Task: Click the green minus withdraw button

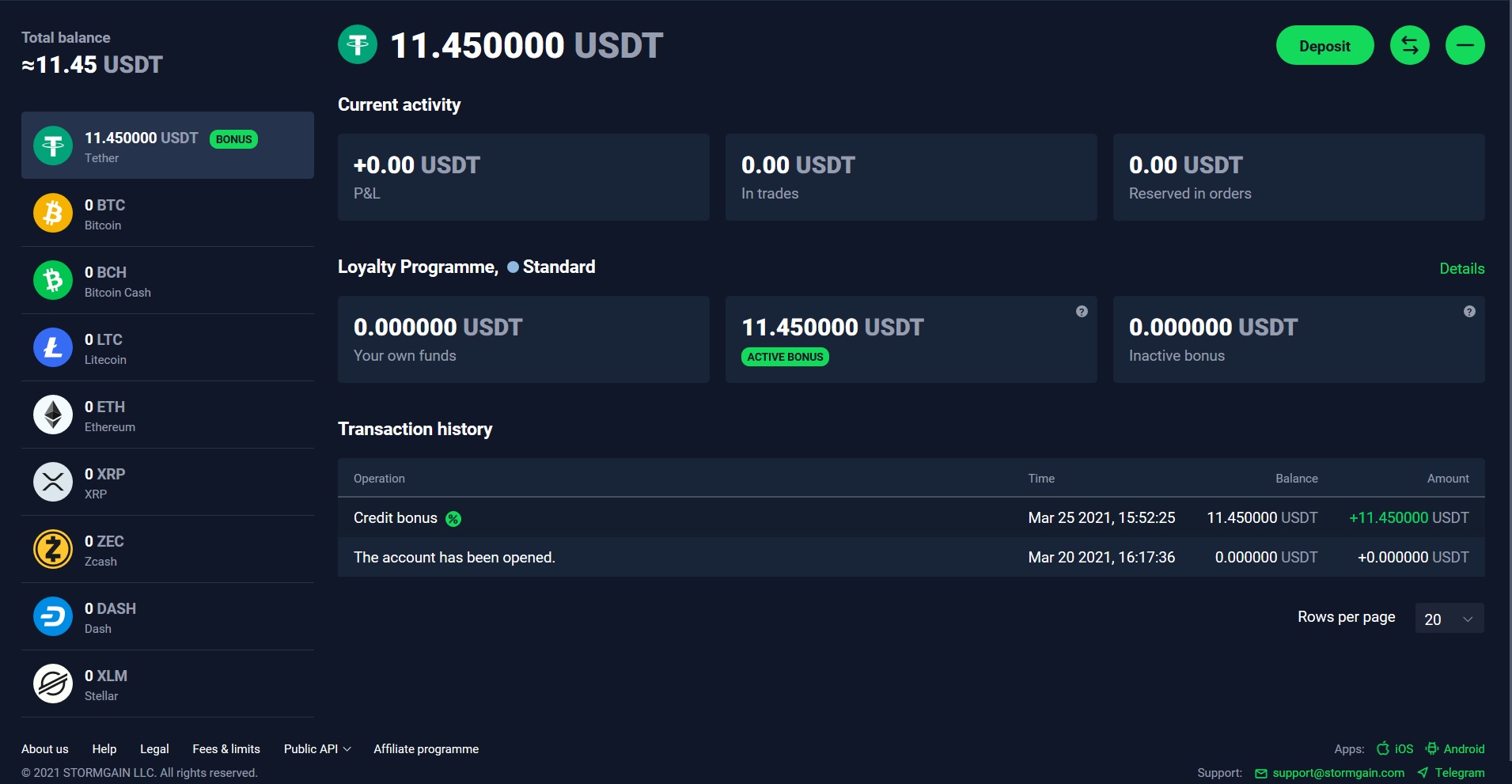Action: [x=1465, y=45]
